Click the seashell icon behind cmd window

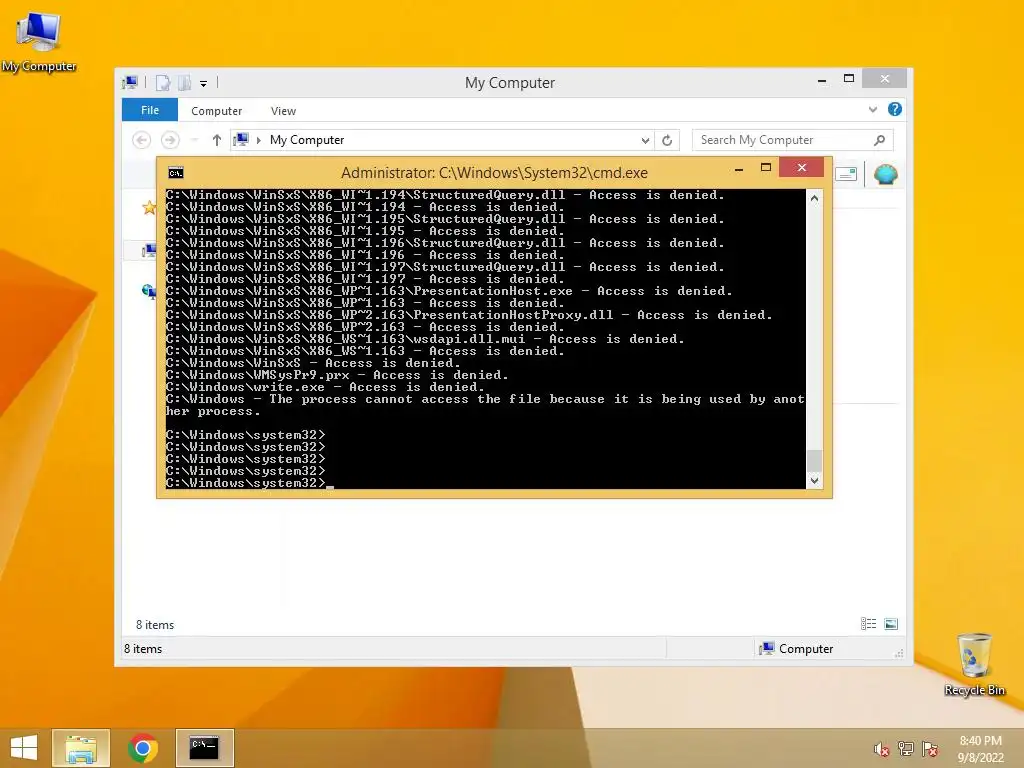[886, 174]
